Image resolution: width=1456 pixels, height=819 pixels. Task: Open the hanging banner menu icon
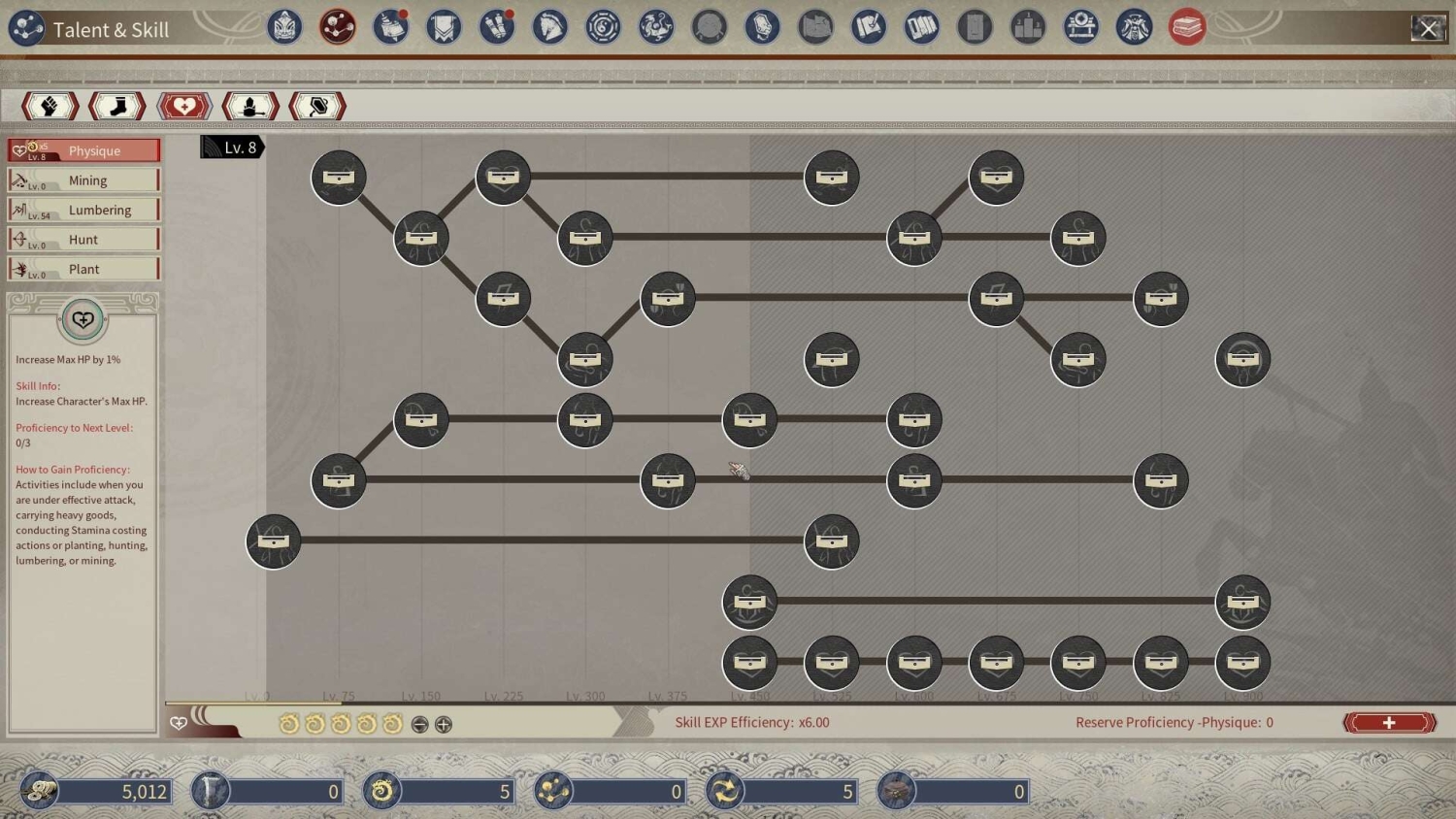(444, 27)
